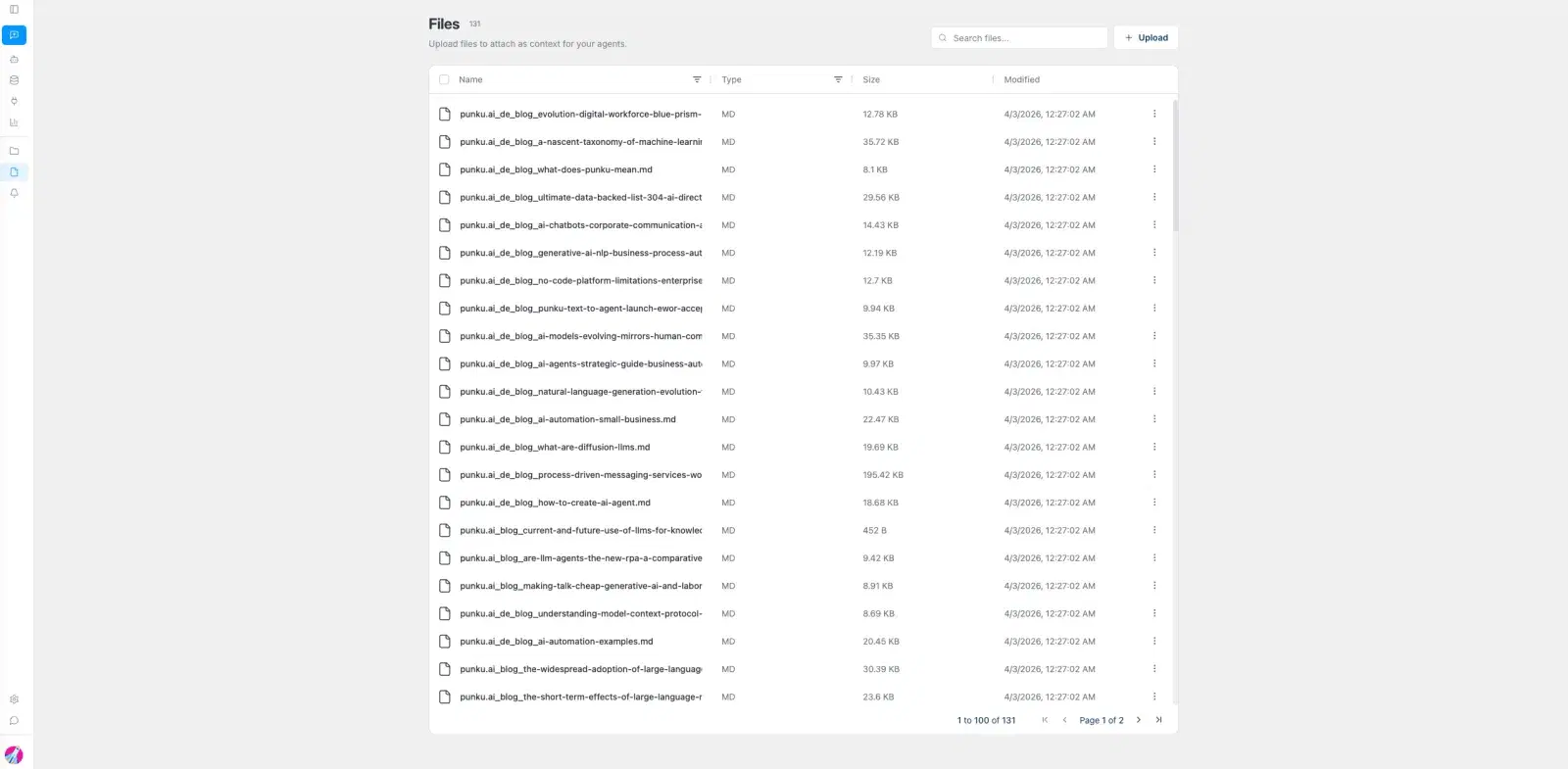Image resolution: width=1568 pixels, height=769 pixels.
Task: Open file punku.ai_de_blog_how-to-create-ai-agent.md
Action: 555,503
